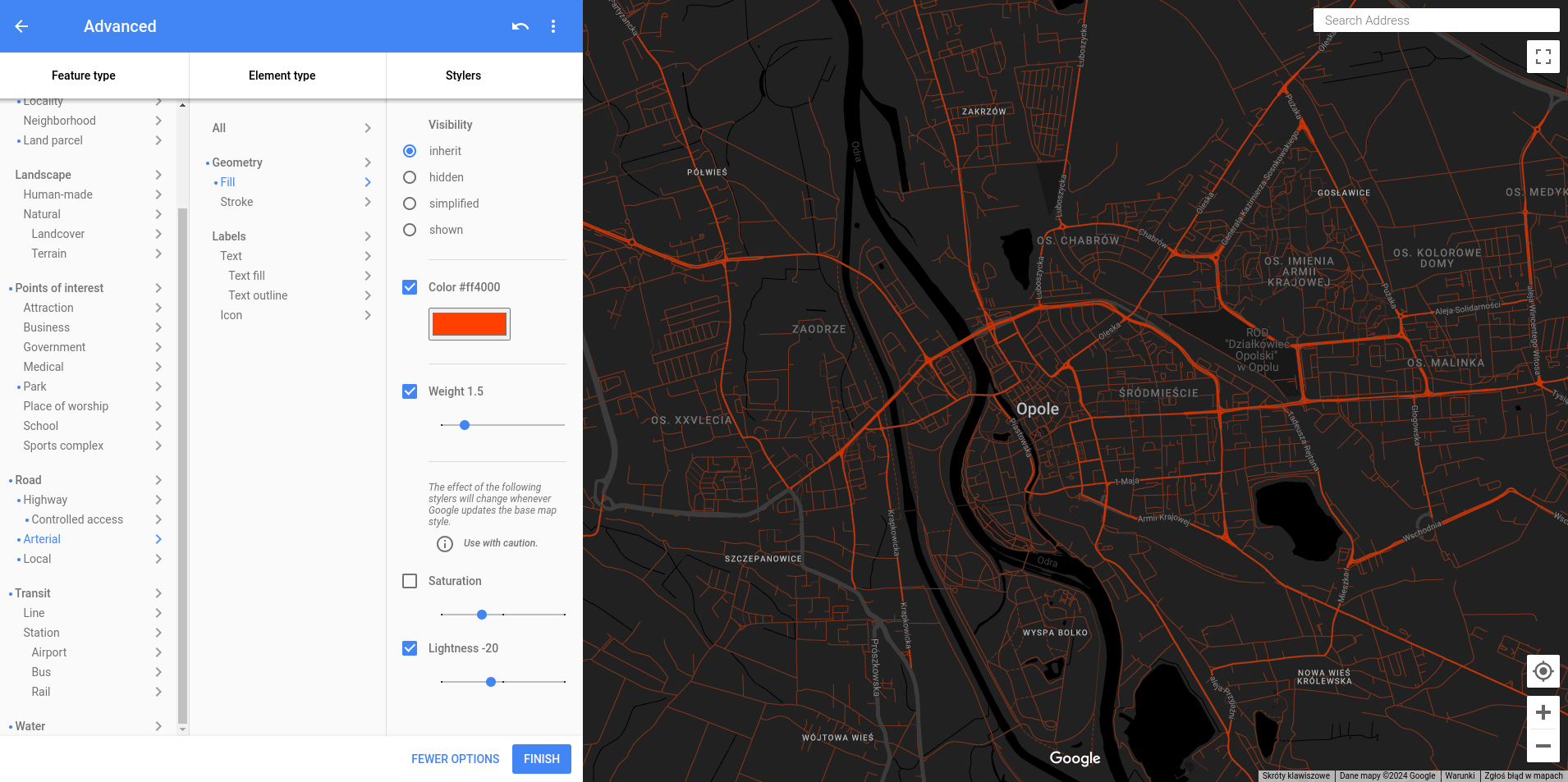Expand the Points of interest chevron
Screen dimensions: 1568x782
coord(158,288)
